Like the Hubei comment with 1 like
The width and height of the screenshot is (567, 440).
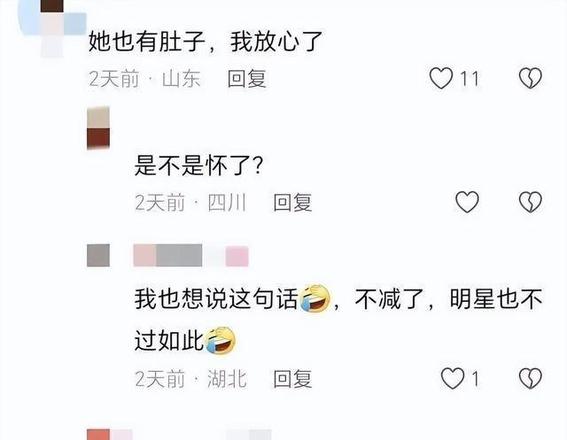tap(452, 379)
